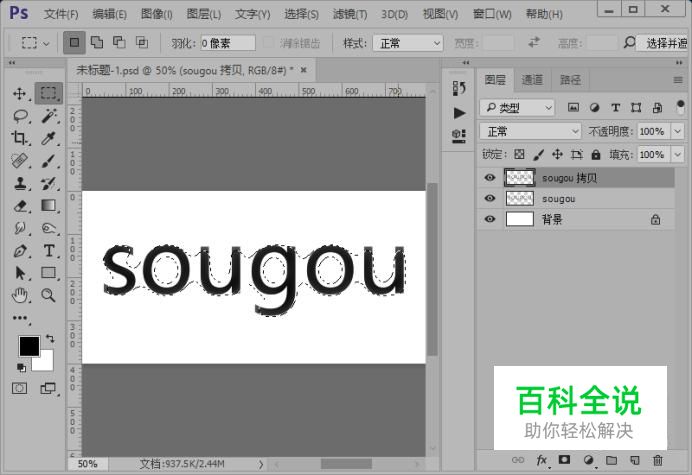Click the background white color swatch
Screen dimensions: 692x475
click(46, 363)
